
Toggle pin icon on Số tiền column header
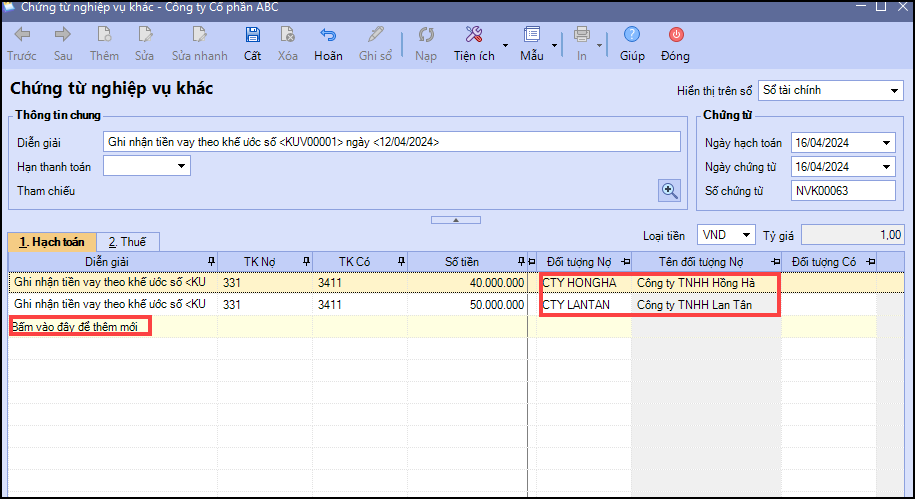pos(519,262)
